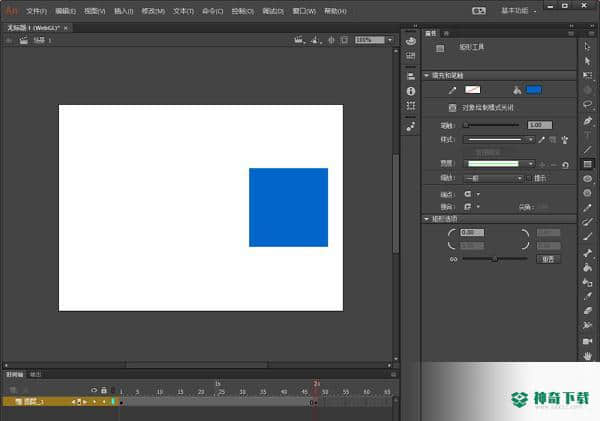Viewport: 600px width, 421px height.
Task: Open stage zoom percentage dropdown
Action: click(x=390, y=40)
